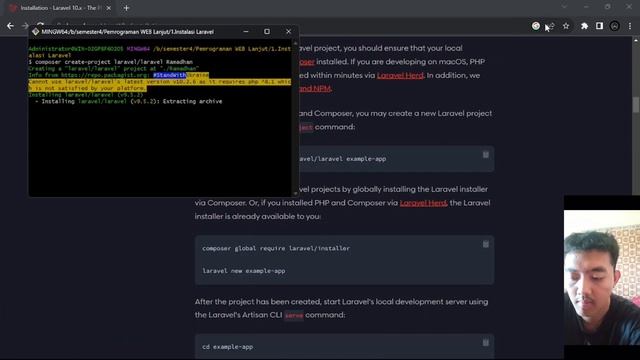Open the 'and NPM' link

pos(315,89)
